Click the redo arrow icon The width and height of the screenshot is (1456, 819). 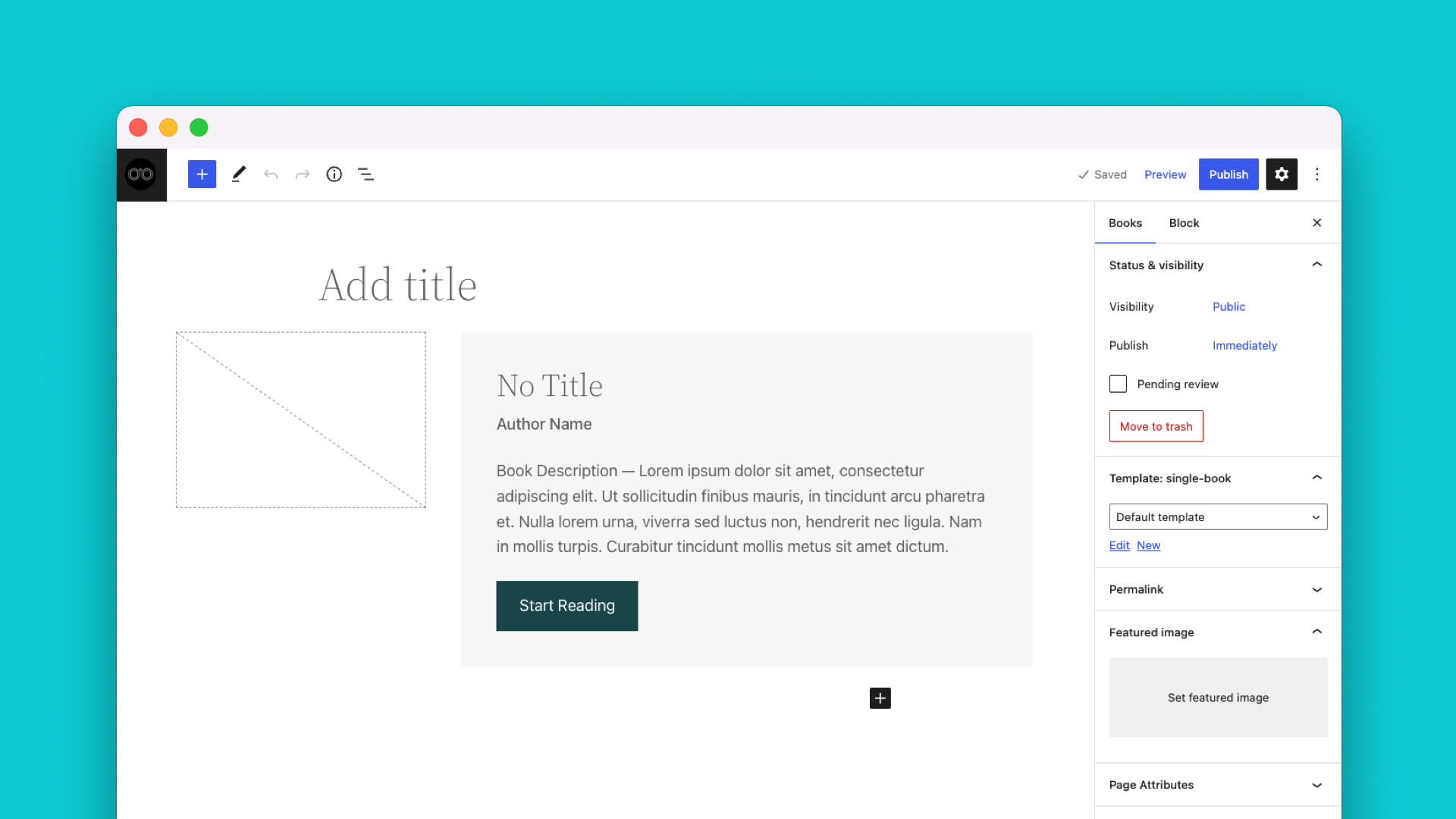pos(302,174)
